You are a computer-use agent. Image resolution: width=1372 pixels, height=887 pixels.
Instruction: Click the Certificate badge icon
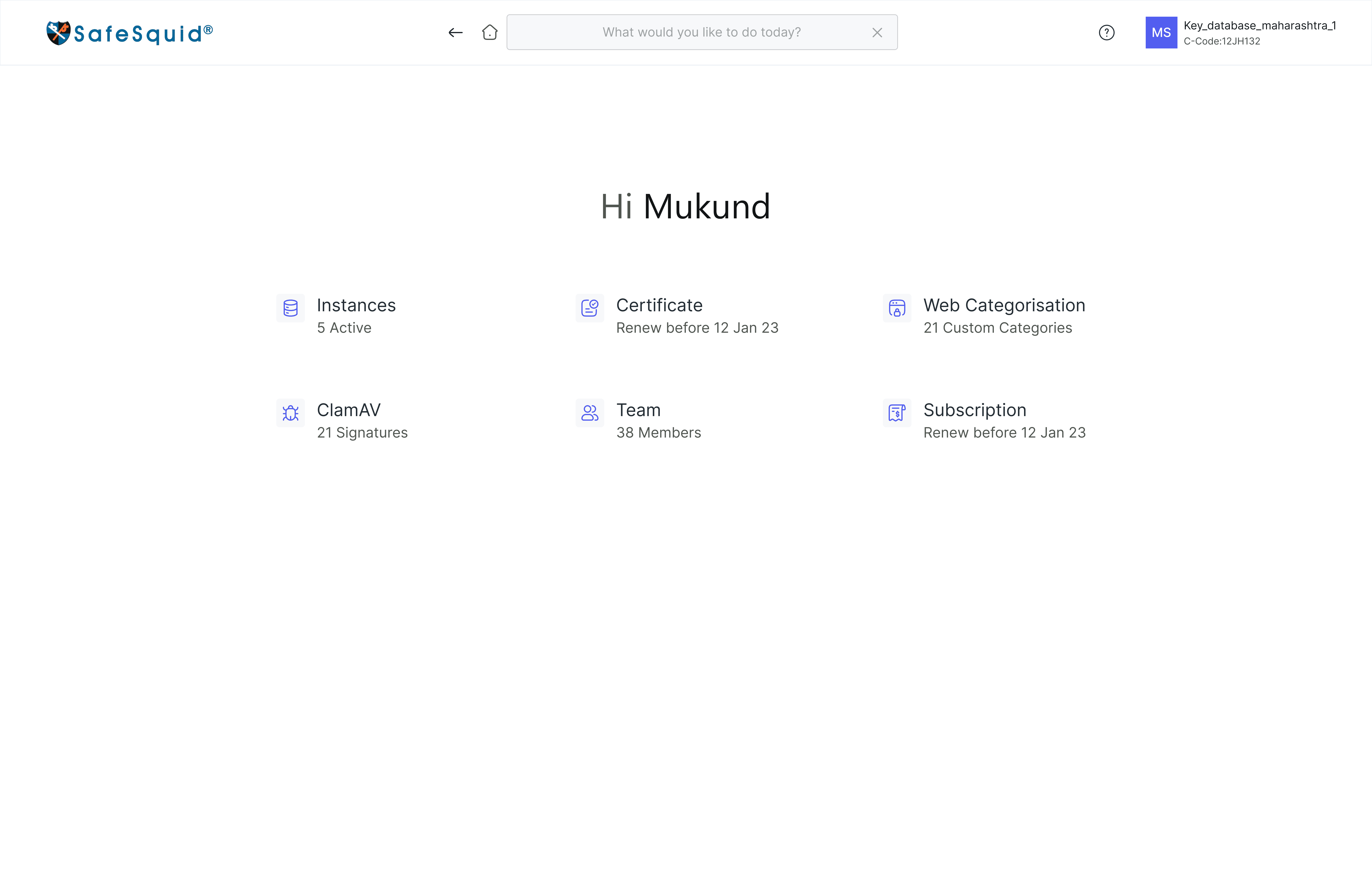pyautogui.click(x=590, y=308)
